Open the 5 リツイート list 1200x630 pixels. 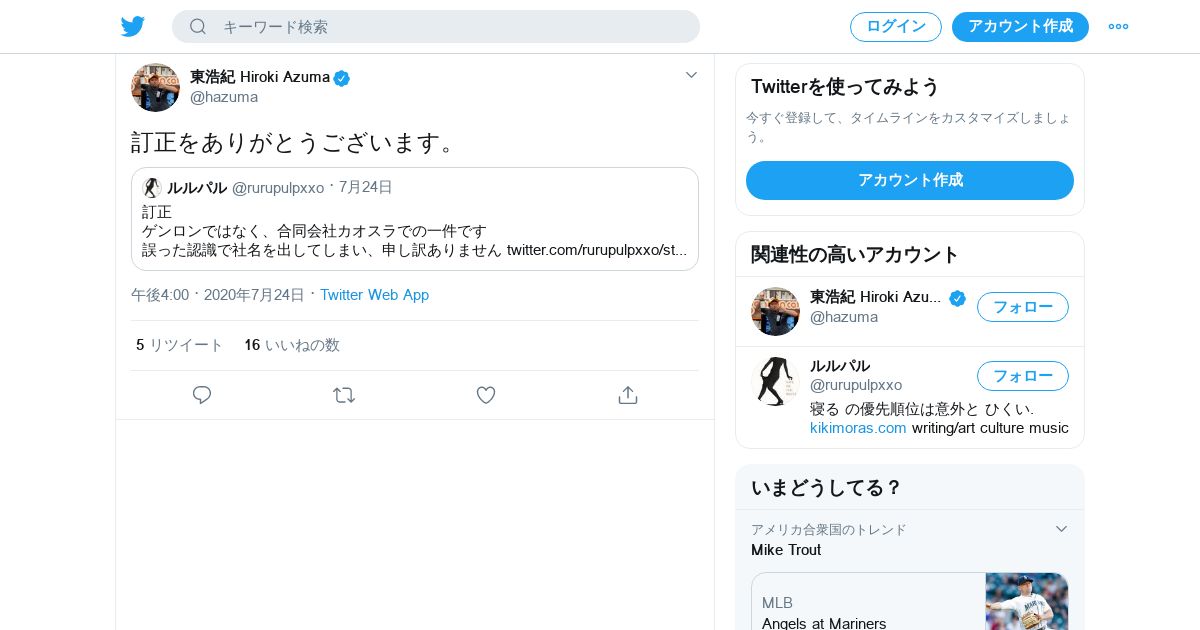180,345
